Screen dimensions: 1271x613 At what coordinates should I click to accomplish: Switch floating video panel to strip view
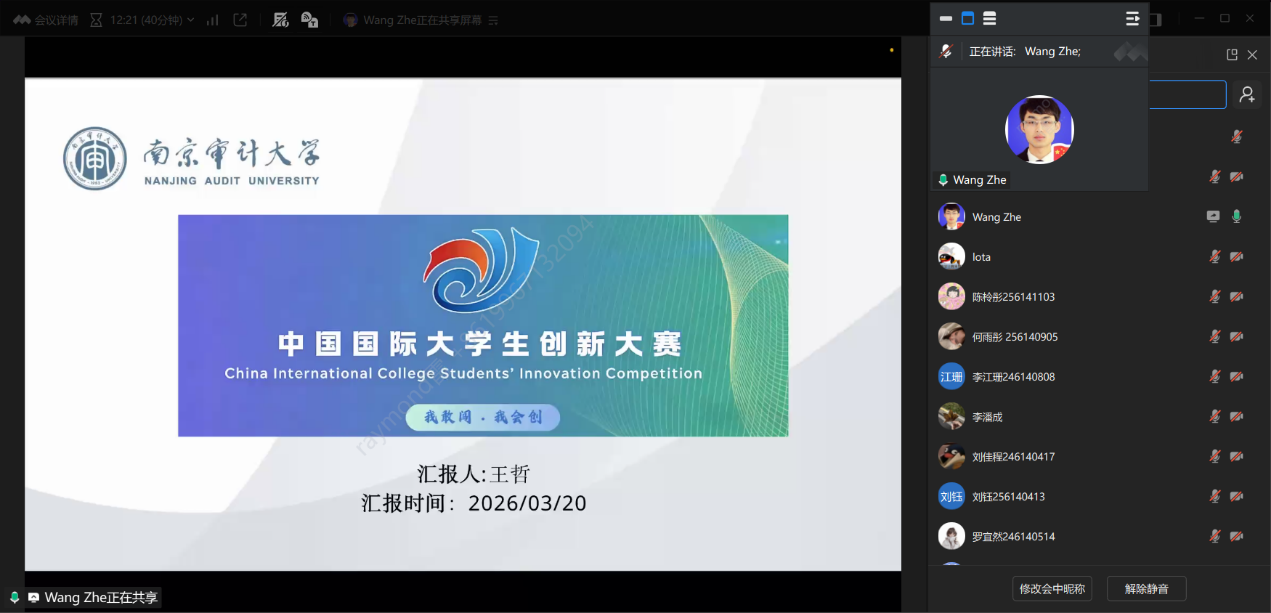coord(946,18)
